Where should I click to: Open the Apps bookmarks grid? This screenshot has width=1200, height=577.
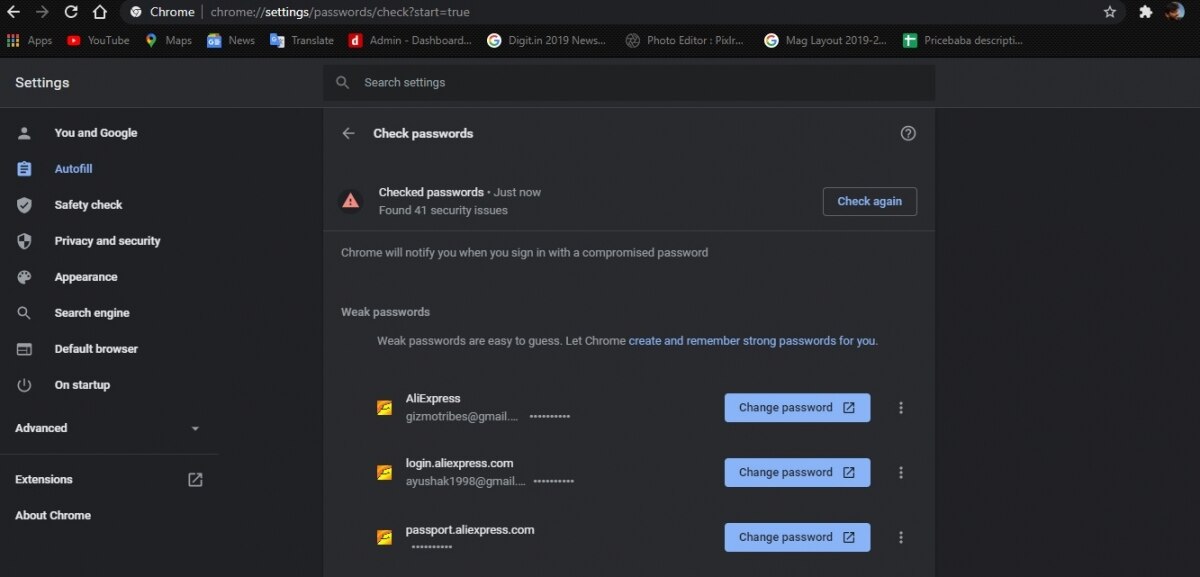(29, 41)
